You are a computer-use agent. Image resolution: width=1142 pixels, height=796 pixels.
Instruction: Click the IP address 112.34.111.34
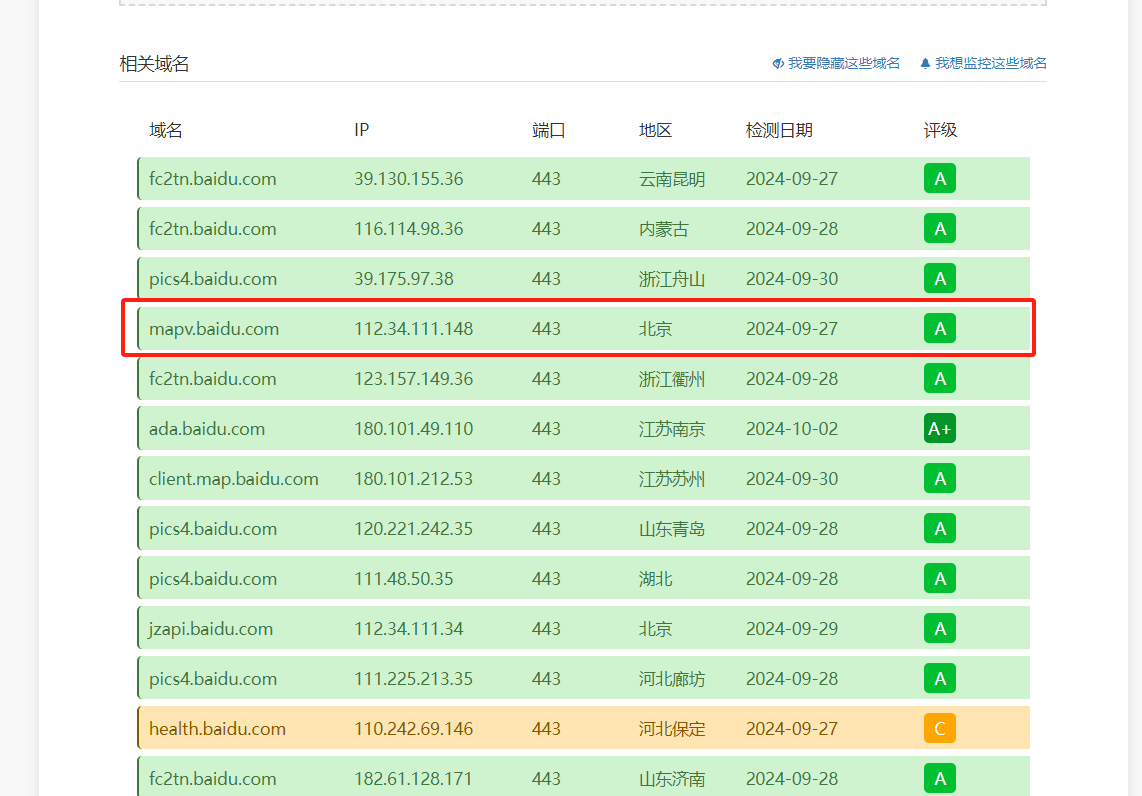coord(409,628)
